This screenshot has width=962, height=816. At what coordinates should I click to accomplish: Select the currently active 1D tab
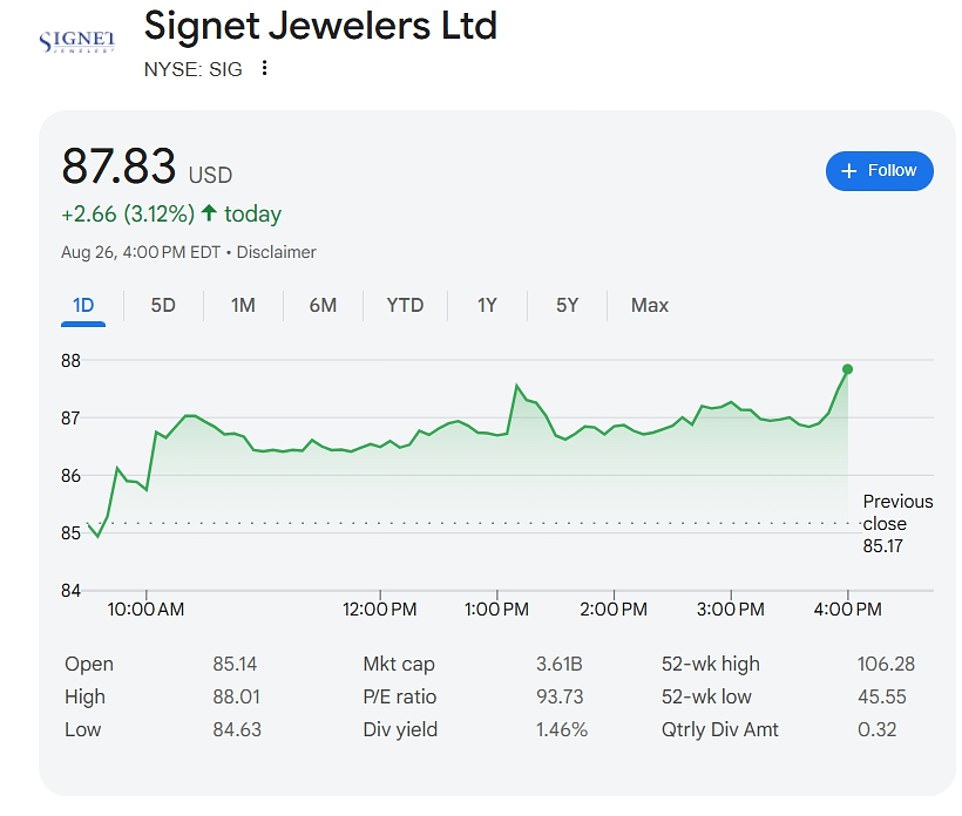83,305
